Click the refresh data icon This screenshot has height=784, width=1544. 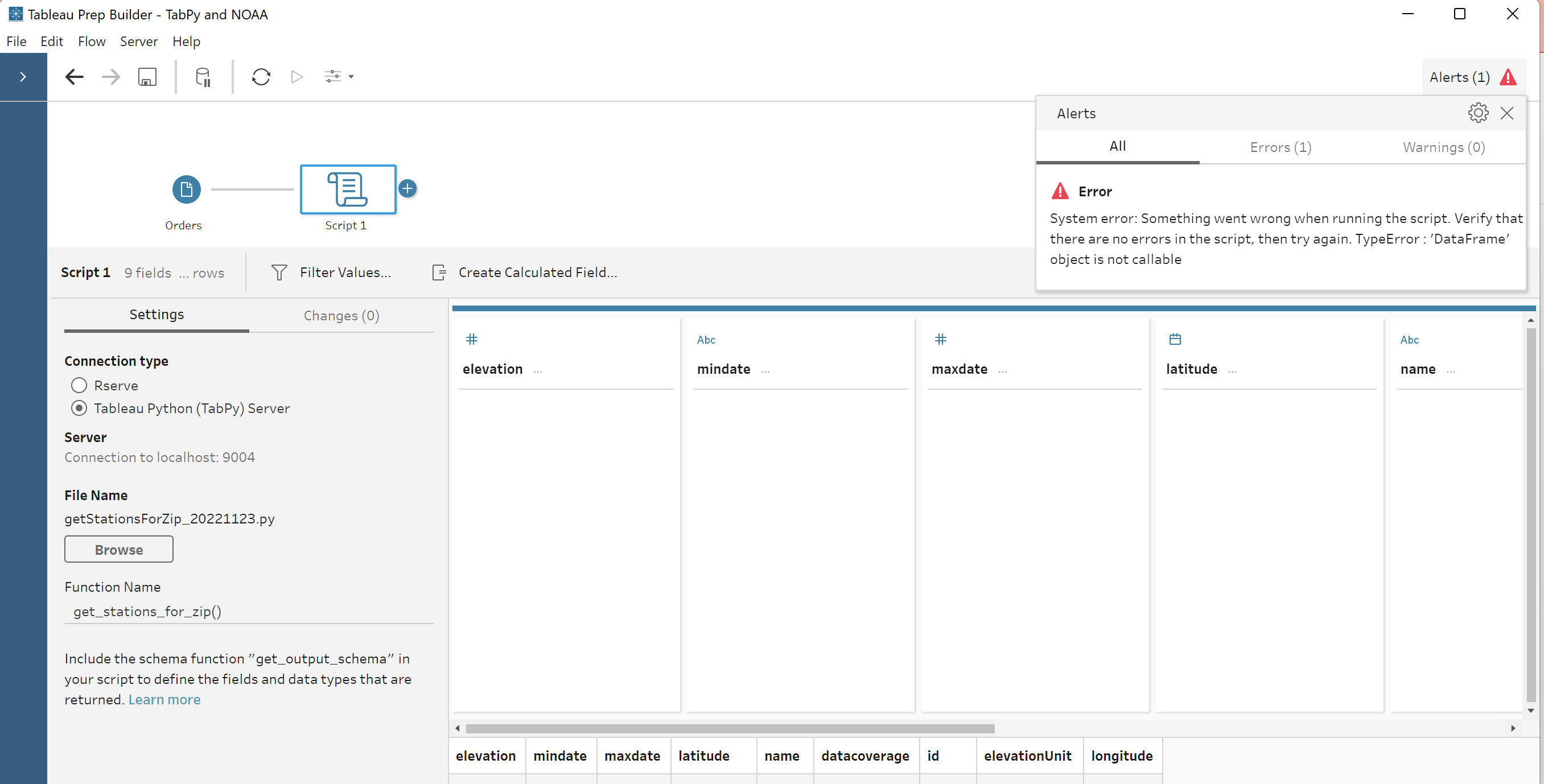coord(261,77)
